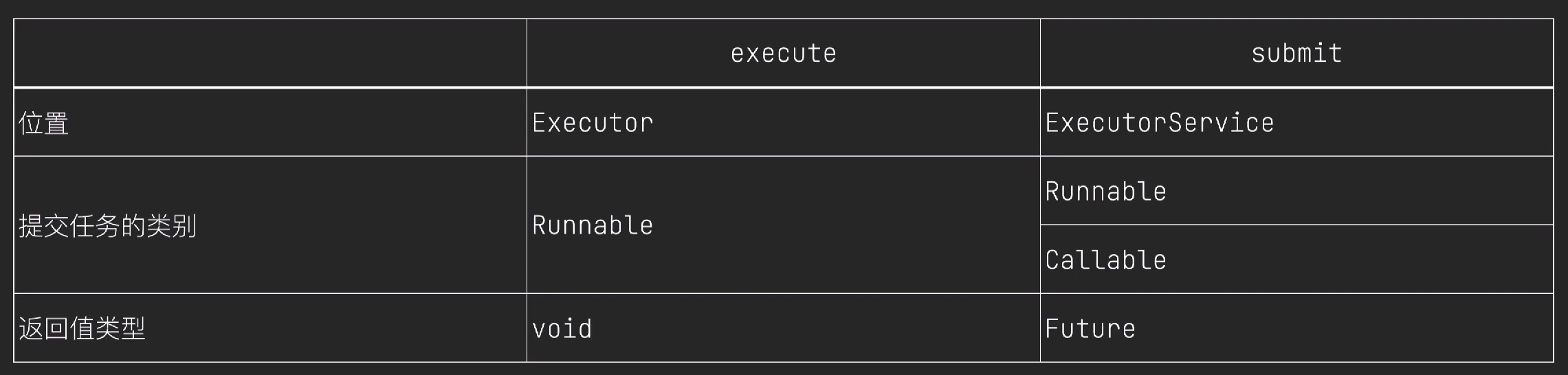Viewport: 1568px width, 375px height.
Task: Click the Runnable cell in submit column
Action: click(1296, 191)
